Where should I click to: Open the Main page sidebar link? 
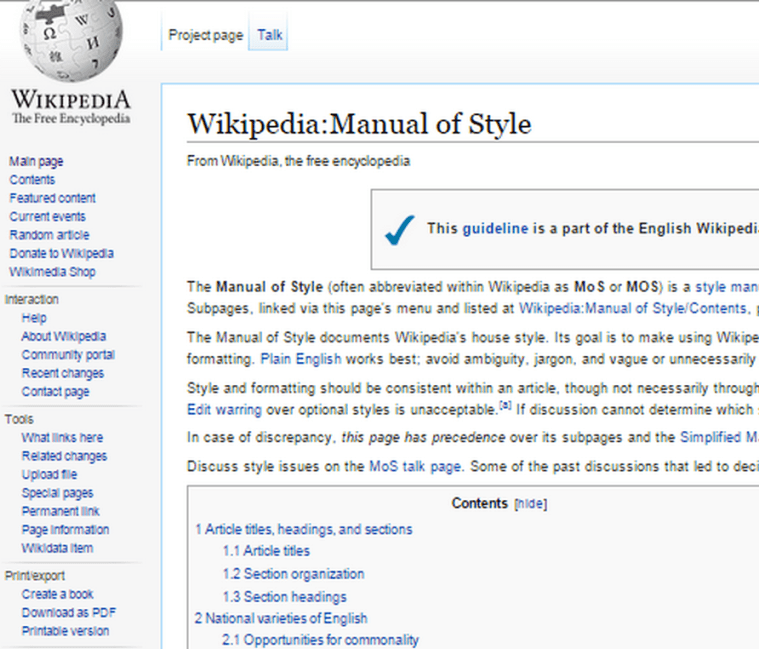pyautogui.click(x=36, y=161)
